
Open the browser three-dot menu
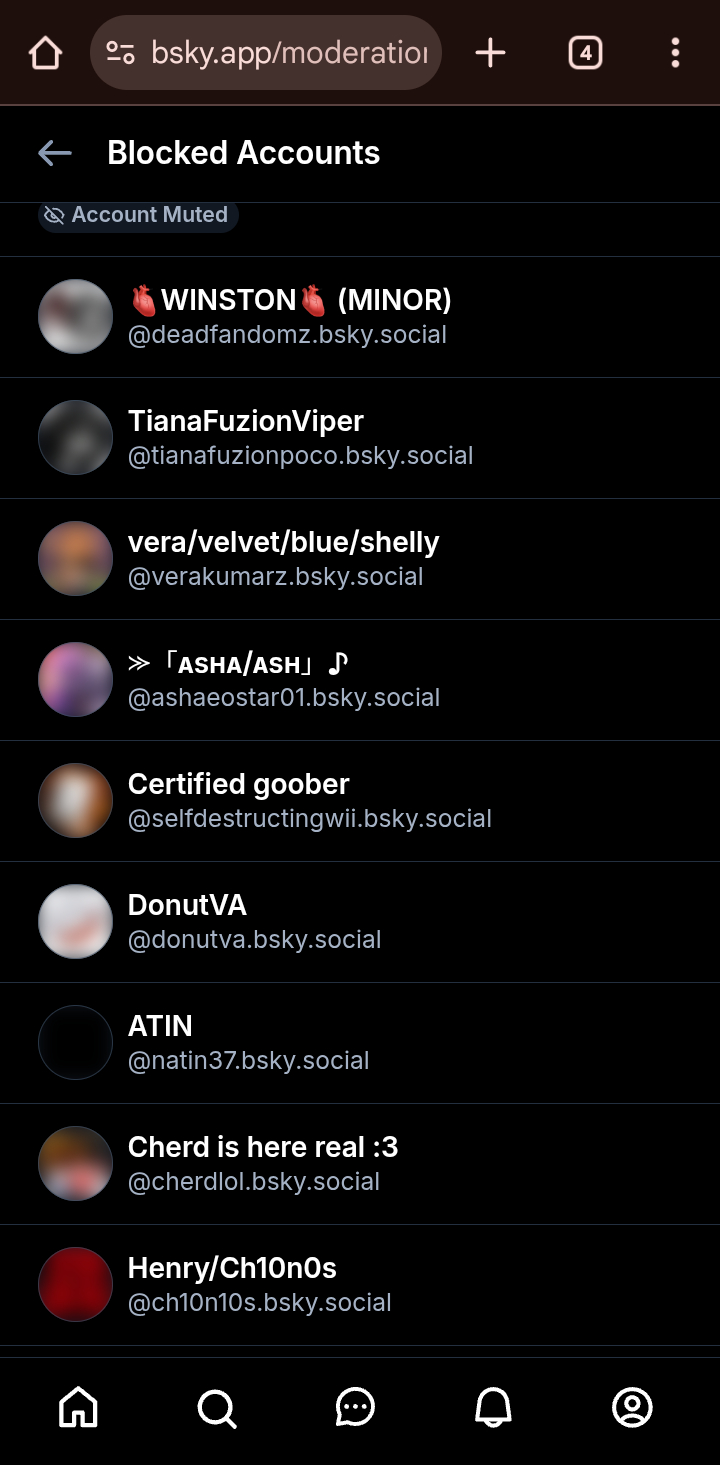(675, 53)
